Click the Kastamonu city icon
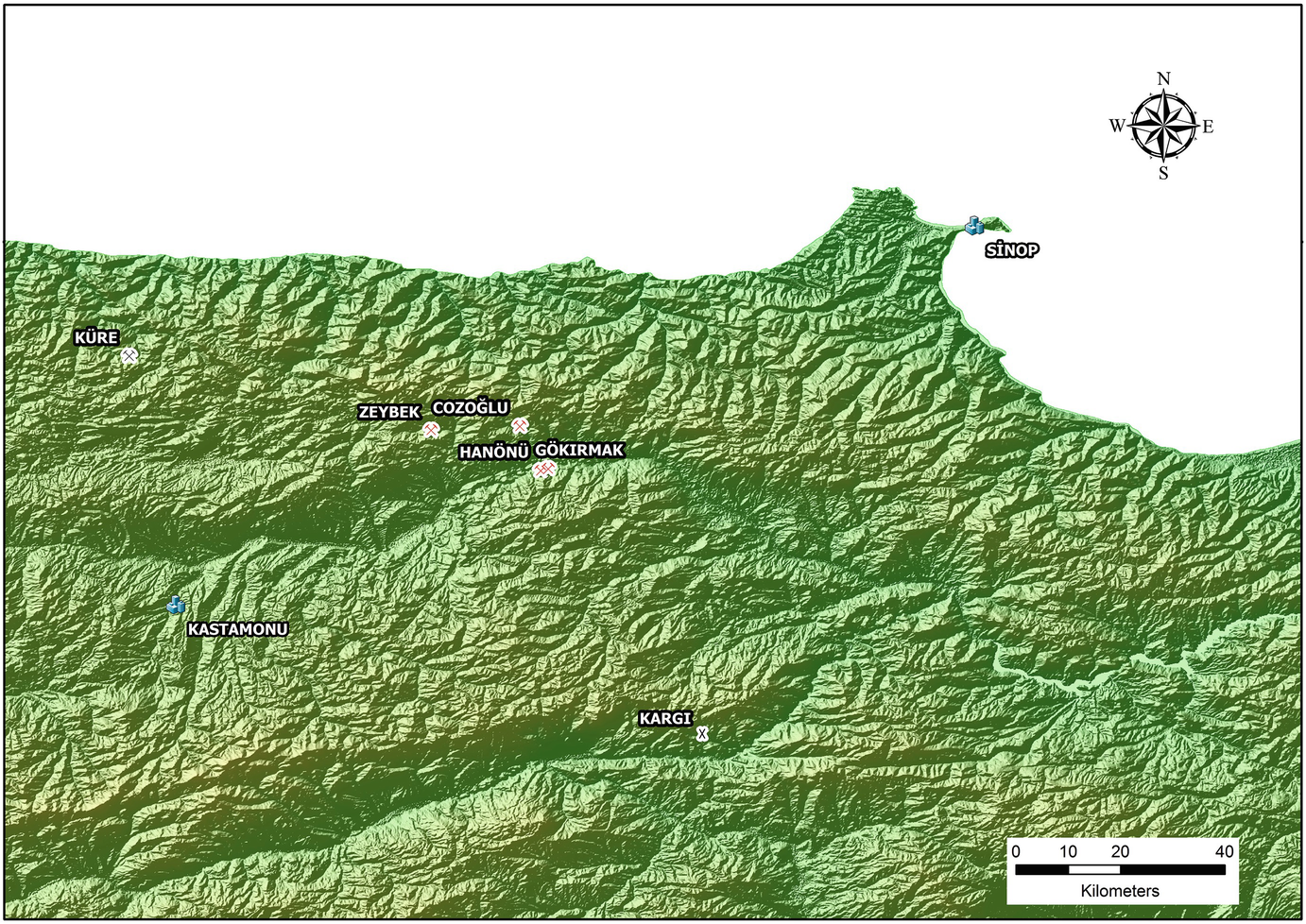The height and width of the screenshot is (924, 1306). point(176,605)
